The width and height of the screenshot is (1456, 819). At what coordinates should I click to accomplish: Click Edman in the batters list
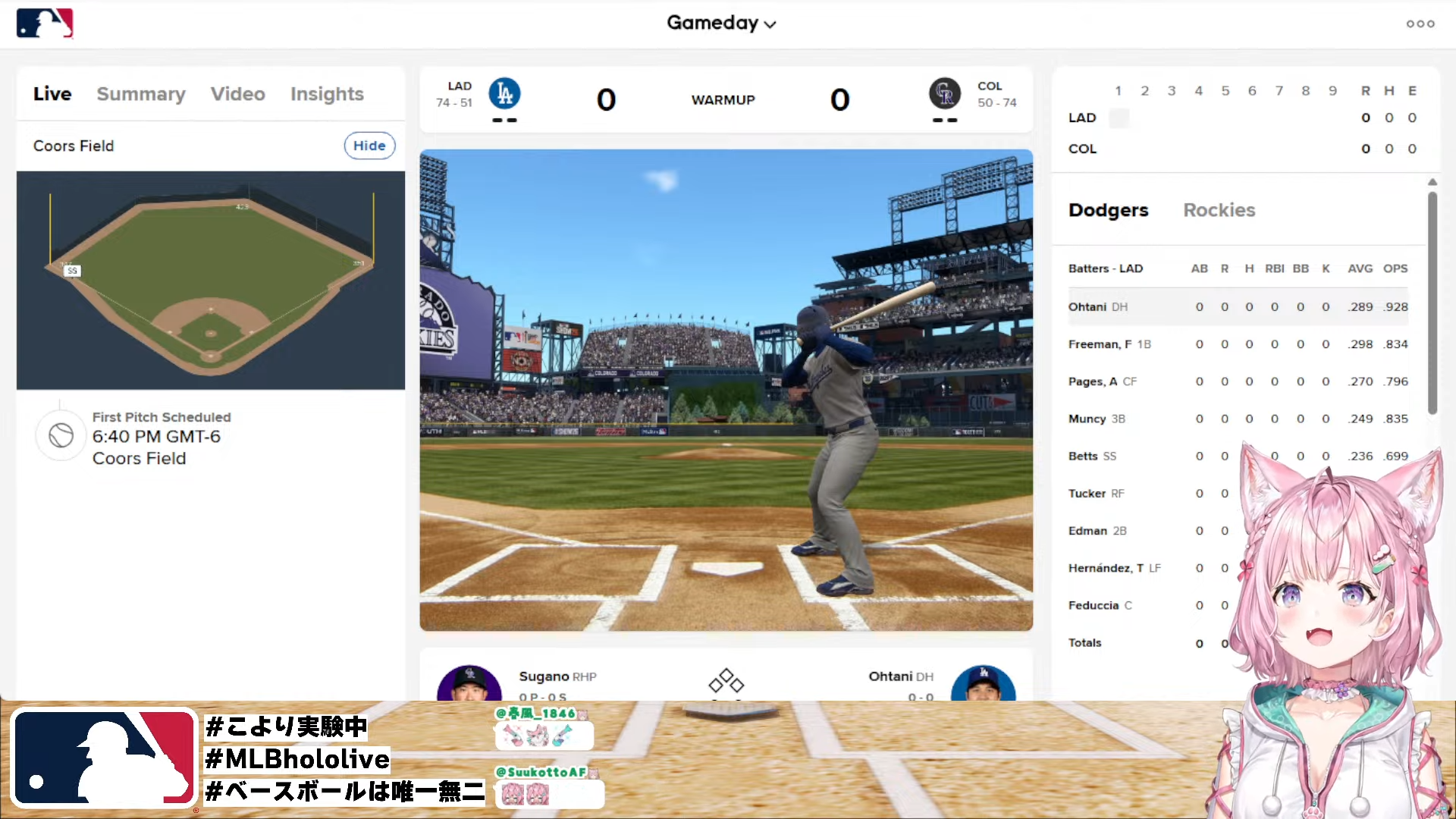1087,531
